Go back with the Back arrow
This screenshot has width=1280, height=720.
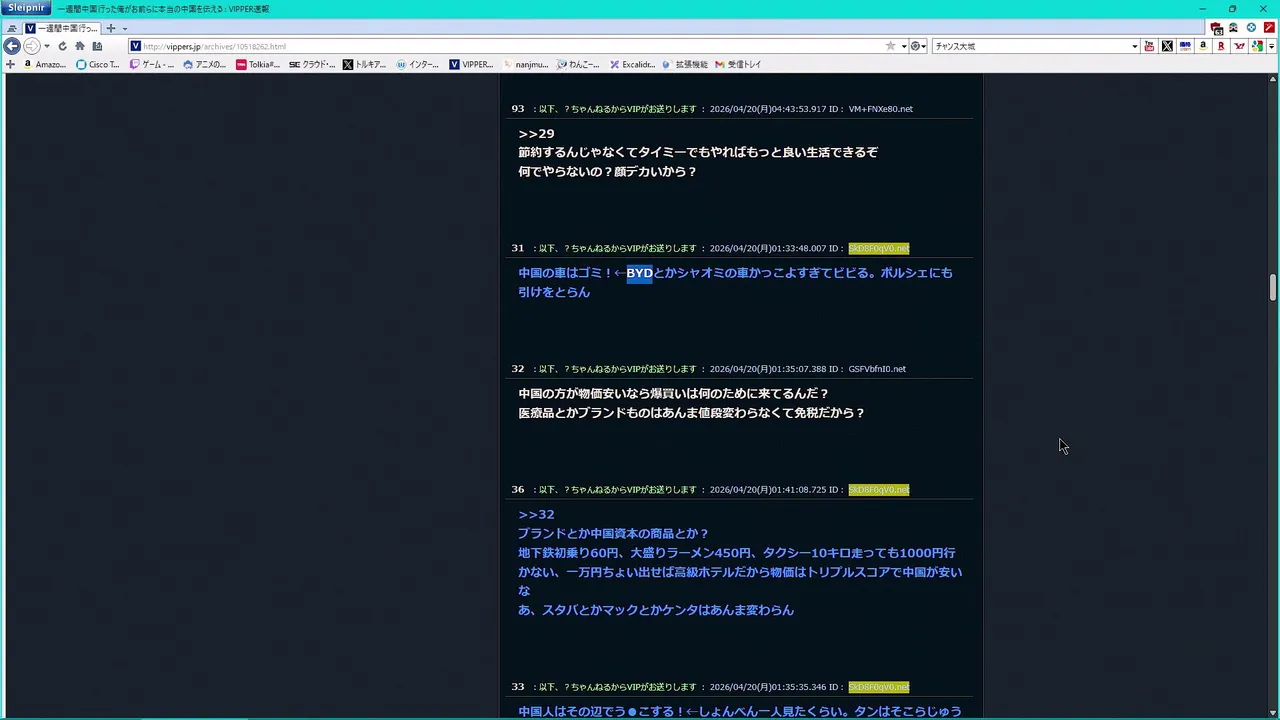click(x=12, y=46)
